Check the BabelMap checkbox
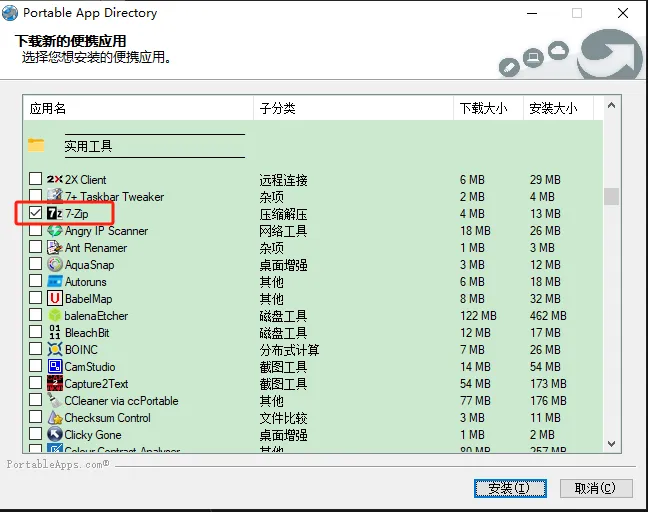648x512 pixels. [36, 298]
